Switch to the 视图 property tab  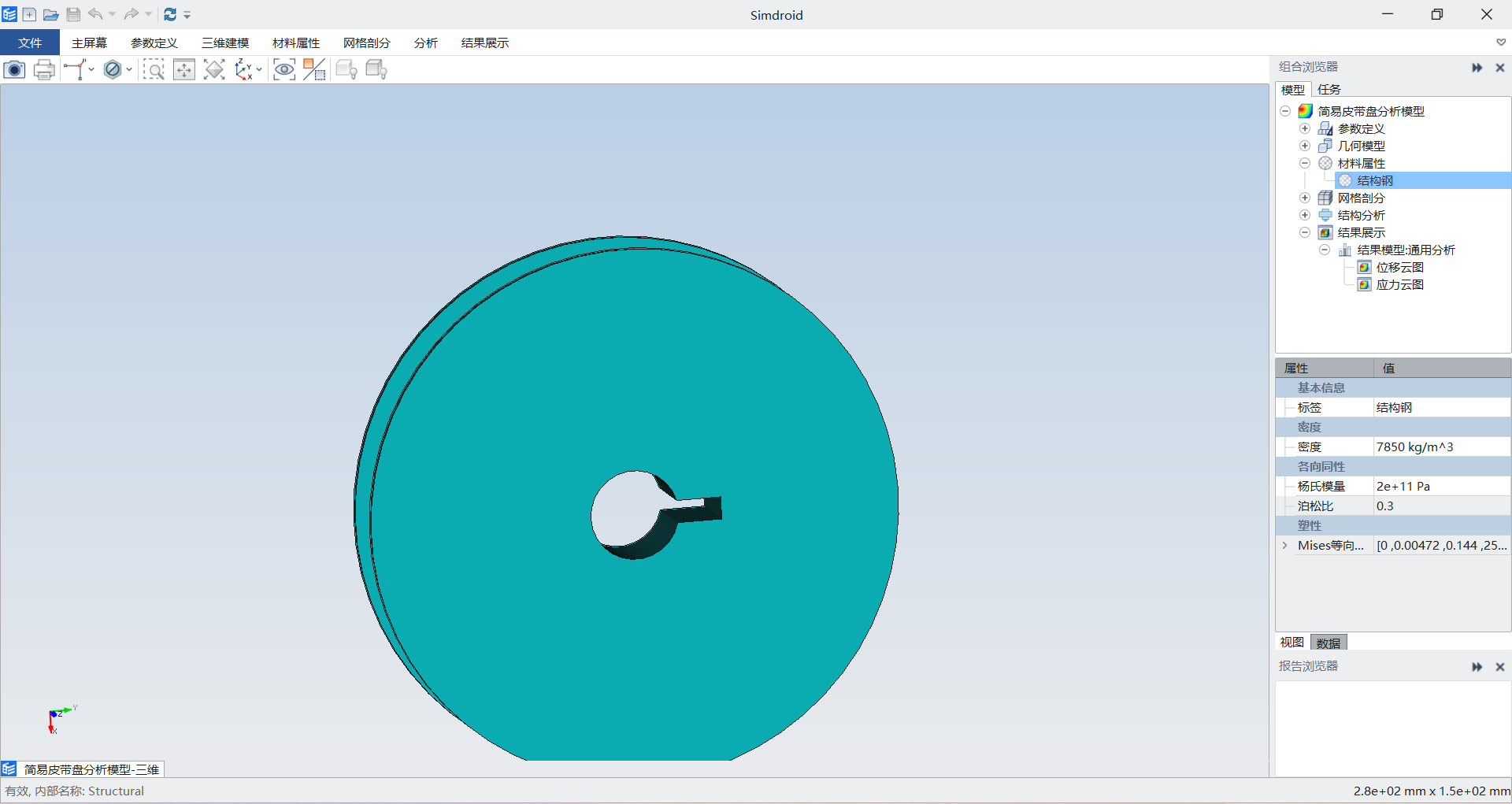tap(1292, 643)
